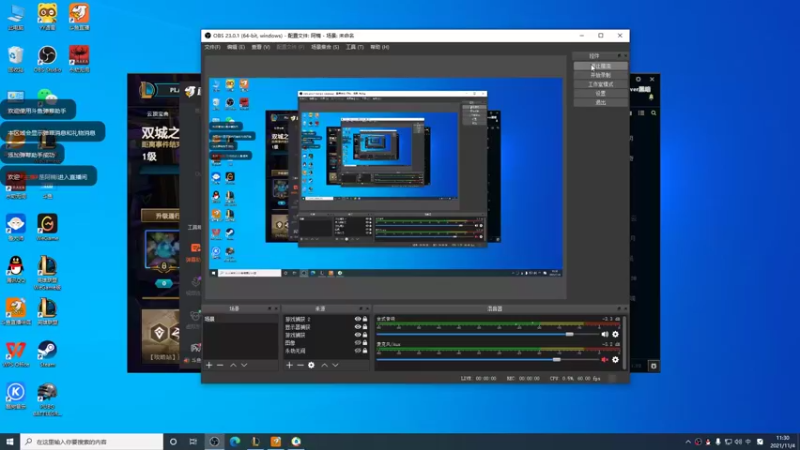This screenshot has width=800, height=450.
Task: Launch QQ from the desktop
Action: (16, 269)
